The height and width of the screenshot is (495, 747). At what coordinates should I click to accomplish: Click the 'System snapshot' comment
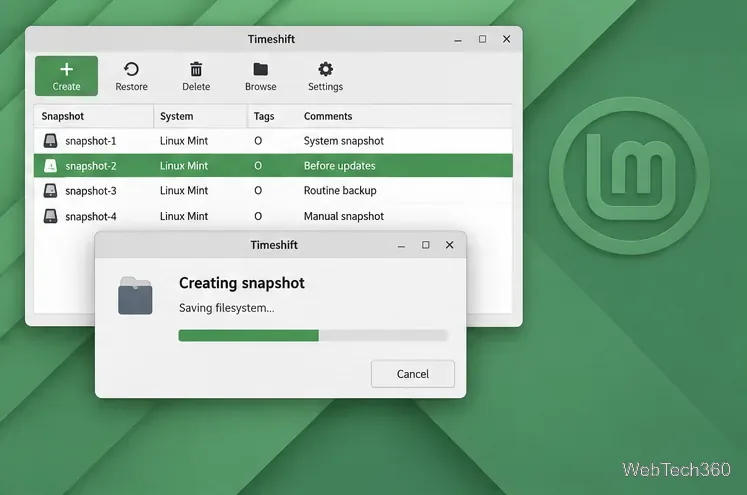(343, 141)
